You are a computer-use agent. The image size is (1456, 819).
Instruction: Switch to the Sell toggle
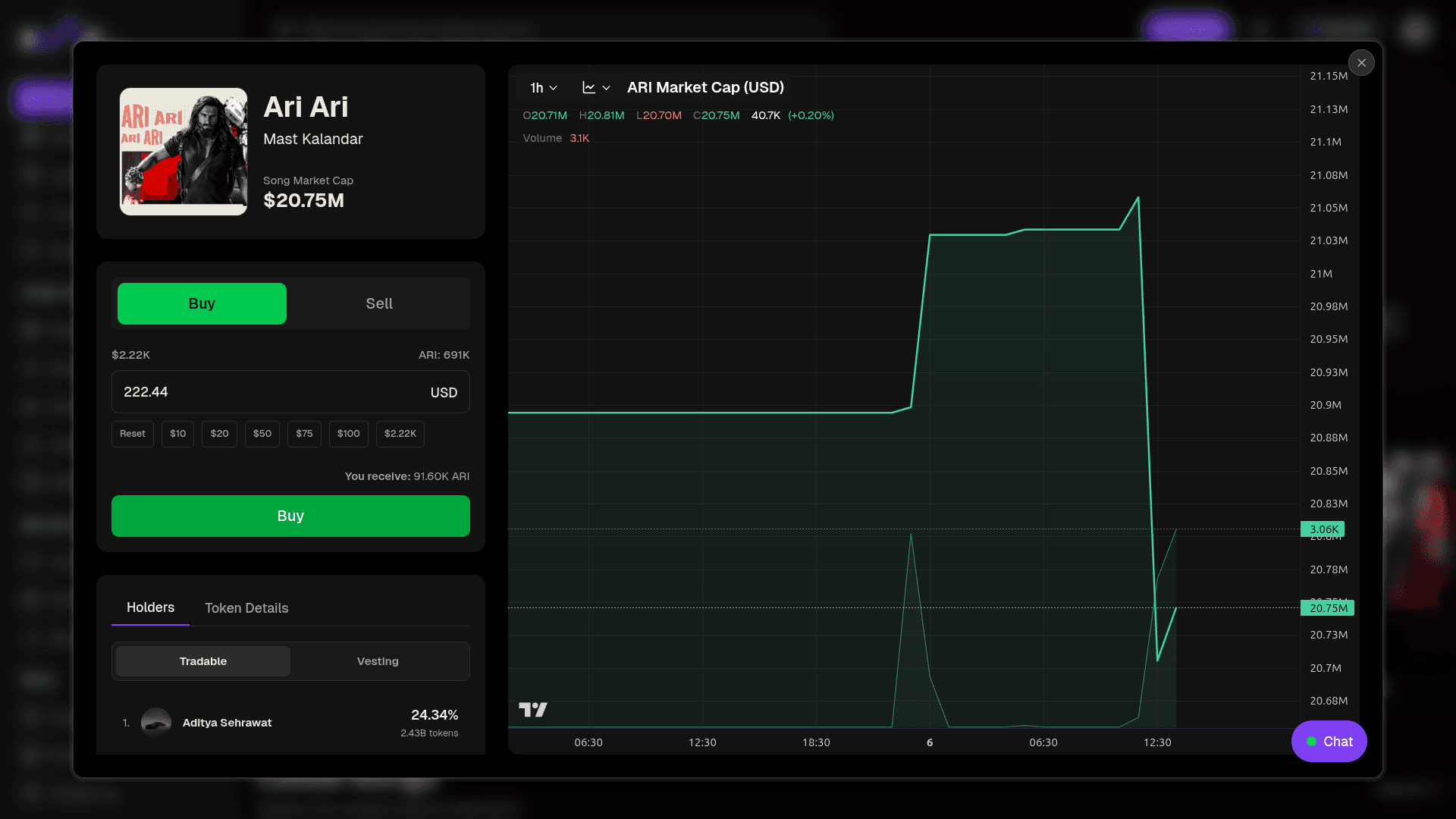[x=379, y=303]
